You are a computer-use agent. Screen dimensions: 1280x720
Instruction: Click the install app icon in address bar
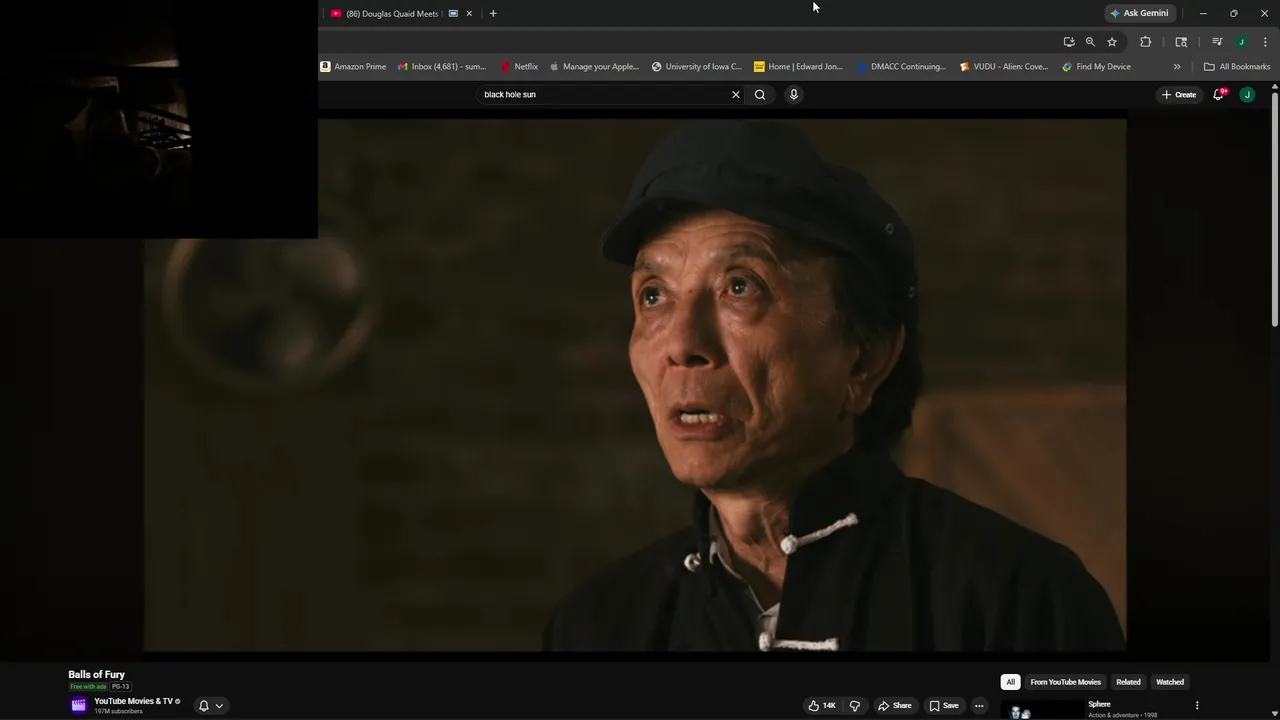[1069, 41]
